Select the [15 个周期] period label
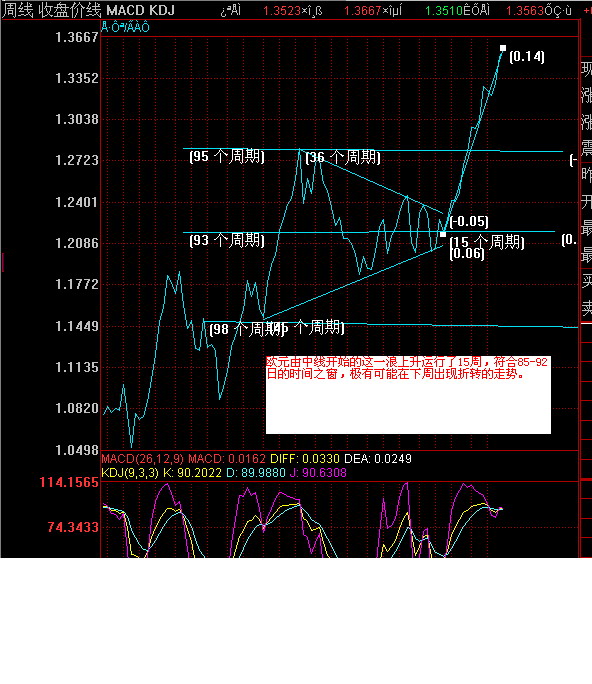The image size is (592, 684). 487,242
